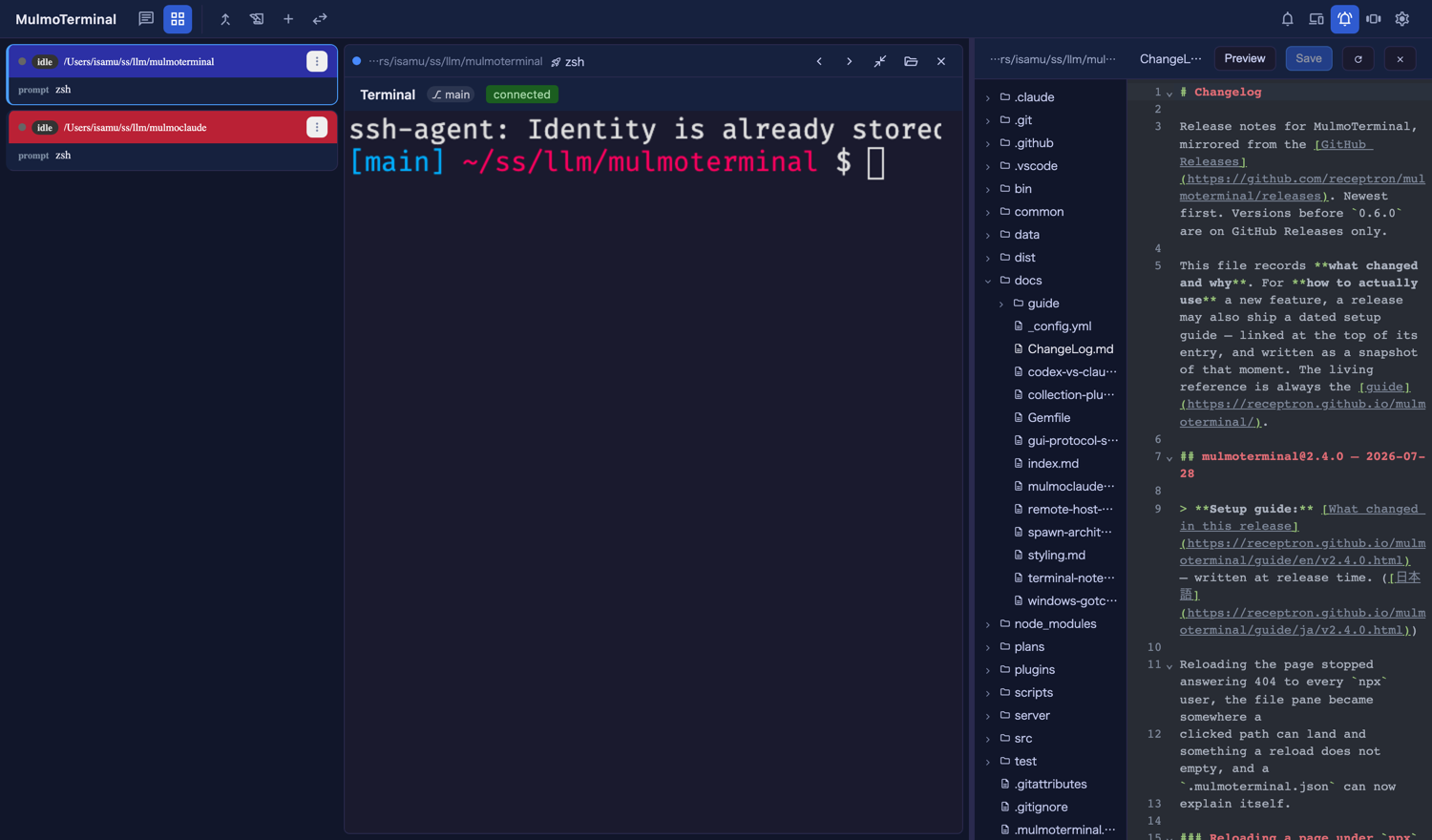Image resolution: width=1432 pixels, height=840 pixels.
Task: Open the chat view icon
Action: pyautogui.click(x=146, y=19)
